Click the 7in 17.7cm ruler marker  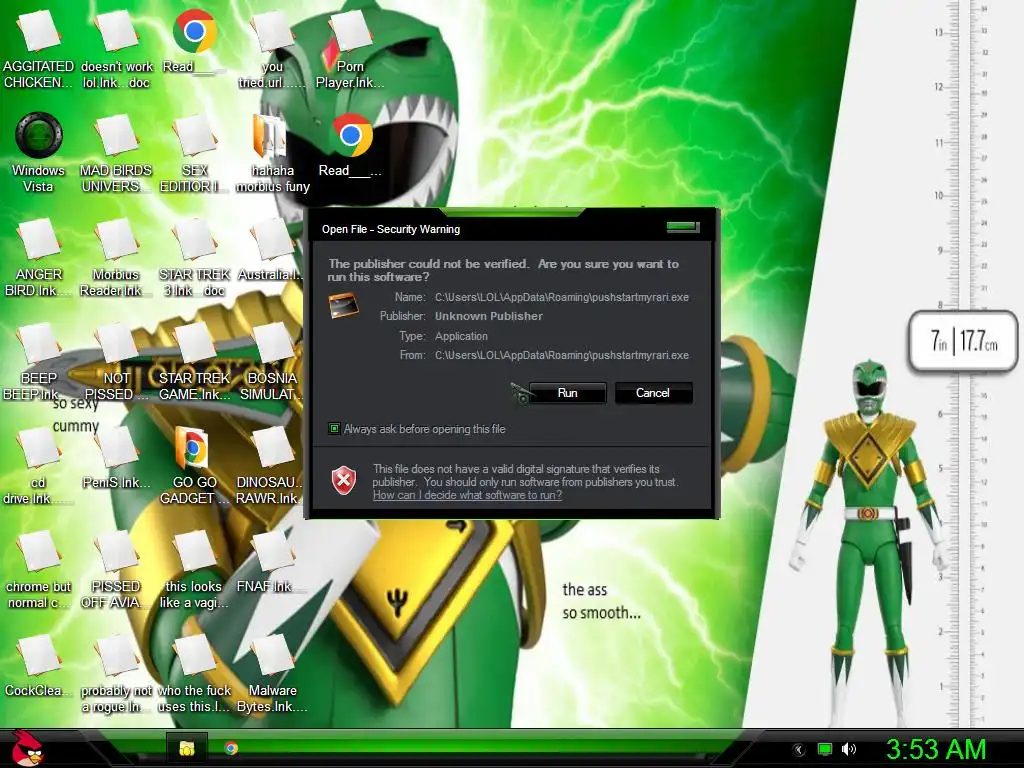tap(964, 341)
